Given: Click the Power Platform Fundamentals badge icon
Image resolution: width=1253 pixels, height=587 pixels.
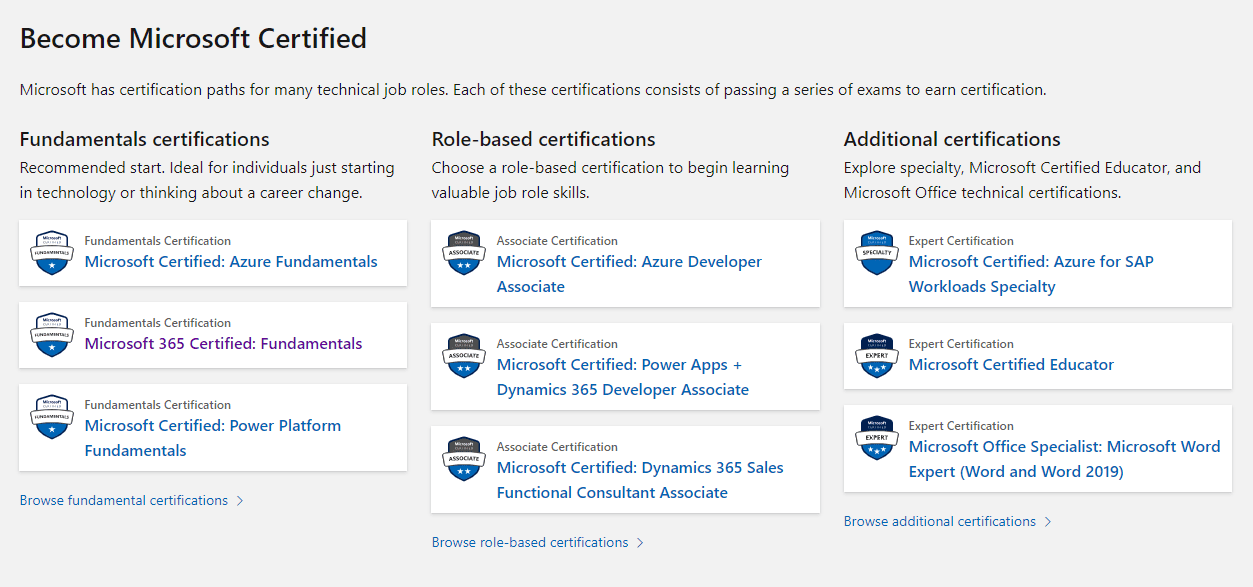Looking at the screenshot, I should click(52, 417).
